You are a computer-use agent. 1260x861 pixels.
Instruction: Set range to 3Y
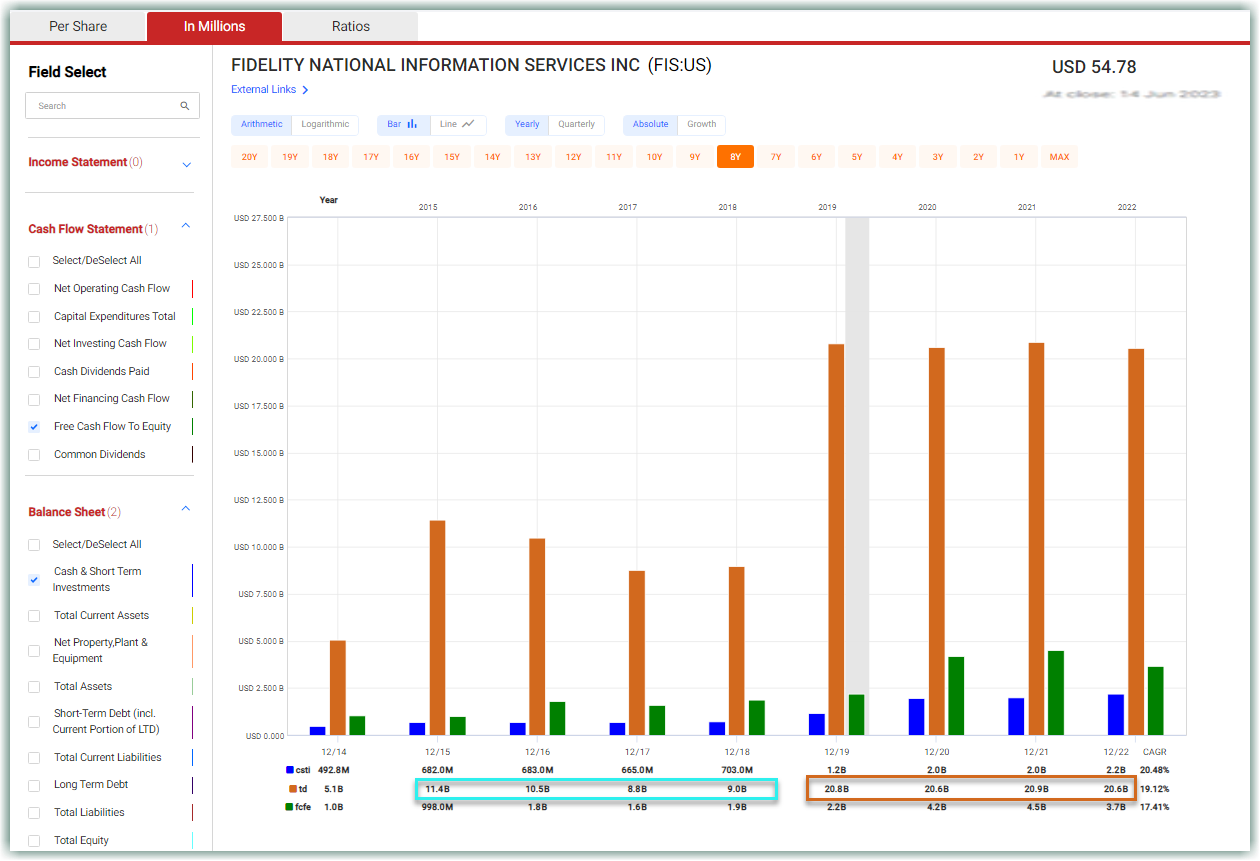tap(938, 157)
